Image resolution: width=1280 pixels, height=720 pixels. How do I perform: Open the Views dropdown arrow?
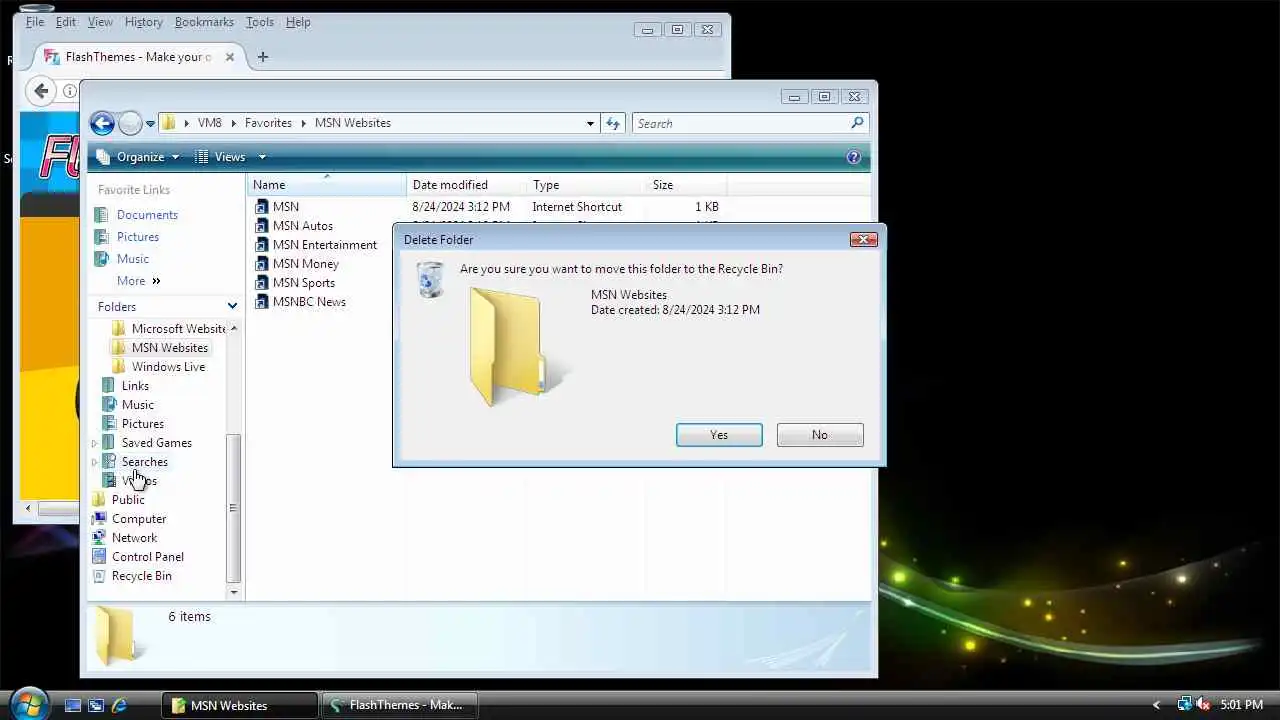pos(262,157)
